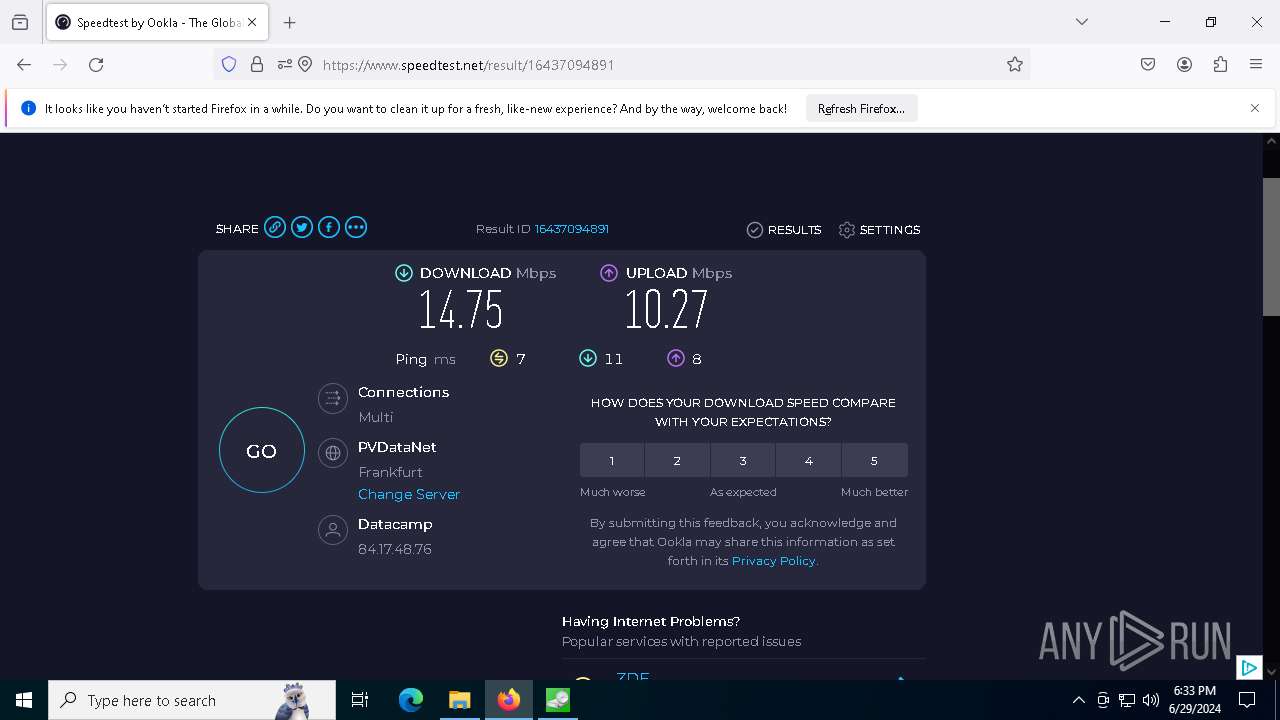
Task: Open Firefox account menu
Action: (x=1184, y=64)
